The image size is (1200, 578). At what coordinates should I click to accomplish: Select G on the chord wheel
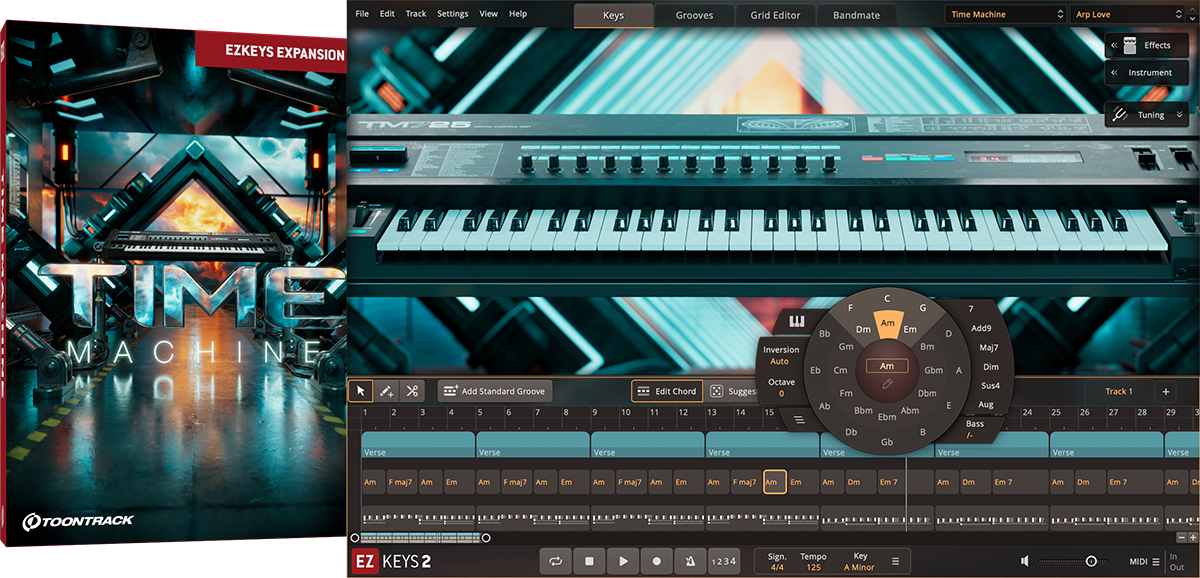(x=922, y=309)
